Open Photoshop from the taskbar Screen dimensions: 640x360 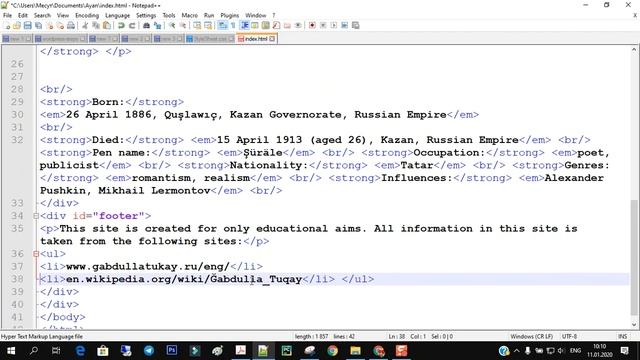[x=172, y=351]
